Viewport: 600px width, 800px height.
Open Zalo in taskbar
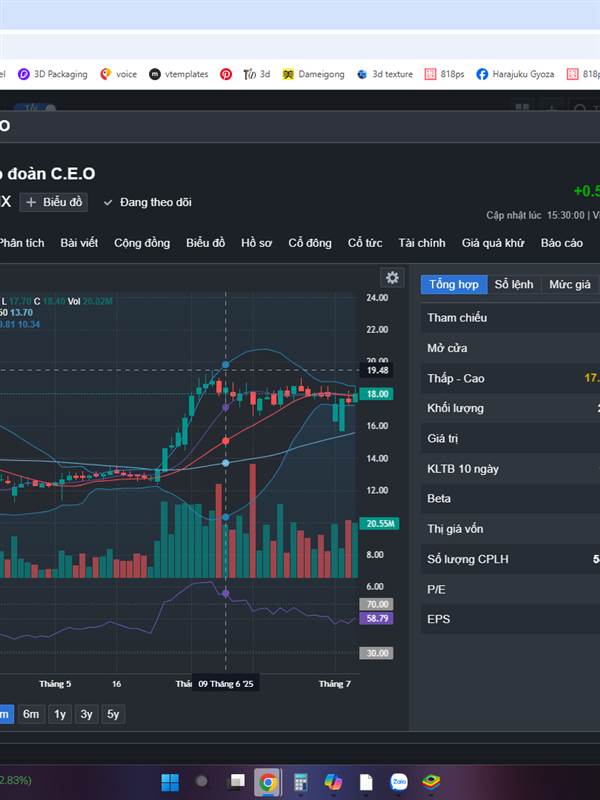pyautogui.click(x=399, y=782)
